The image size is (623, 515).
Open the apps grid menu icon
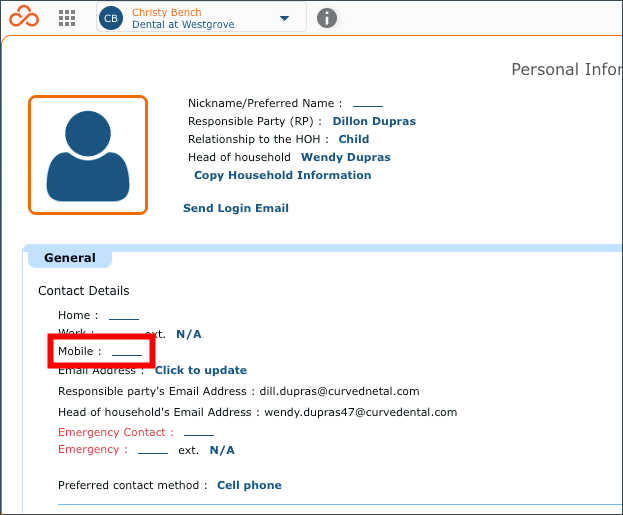tap(67, 18)
